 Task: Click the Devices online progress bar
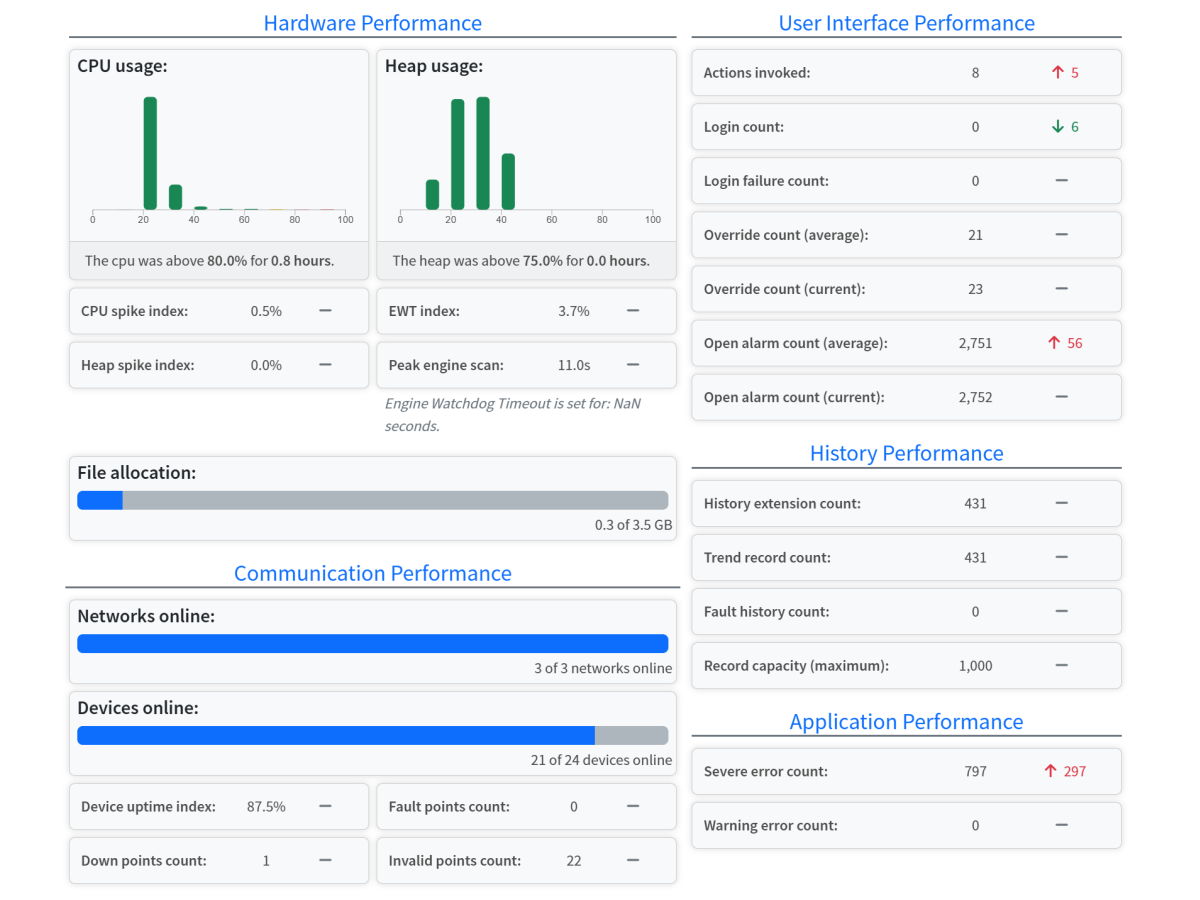click(372, 736)
